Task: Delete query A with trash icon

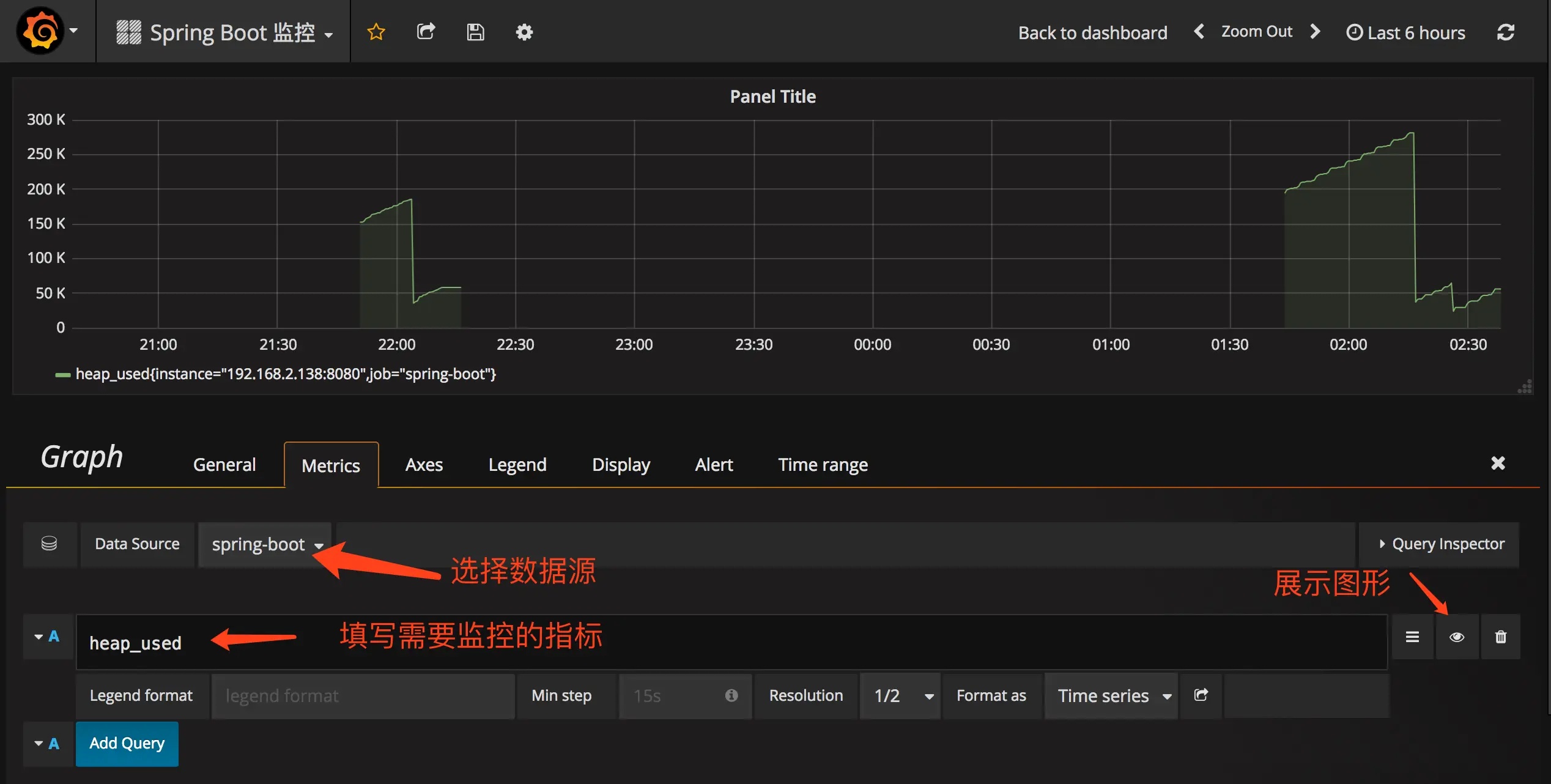Action: (x=1500, y=637)
